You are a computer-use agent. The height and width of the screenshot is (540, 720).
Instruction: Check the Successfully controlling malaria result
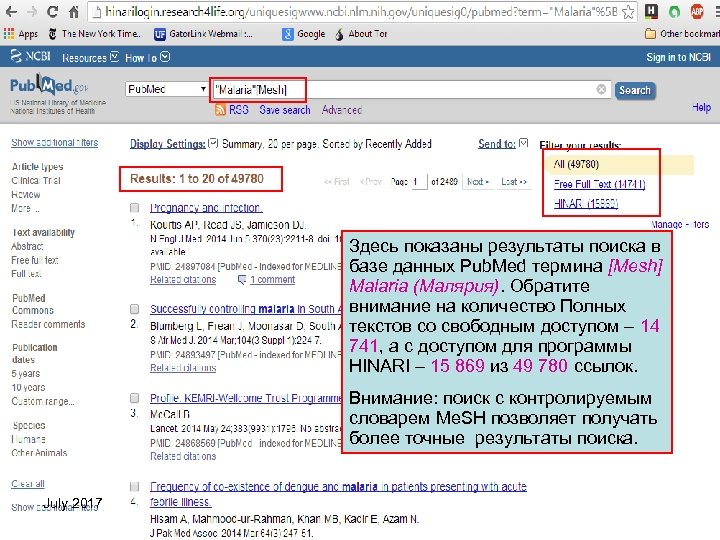click(135, 309)
